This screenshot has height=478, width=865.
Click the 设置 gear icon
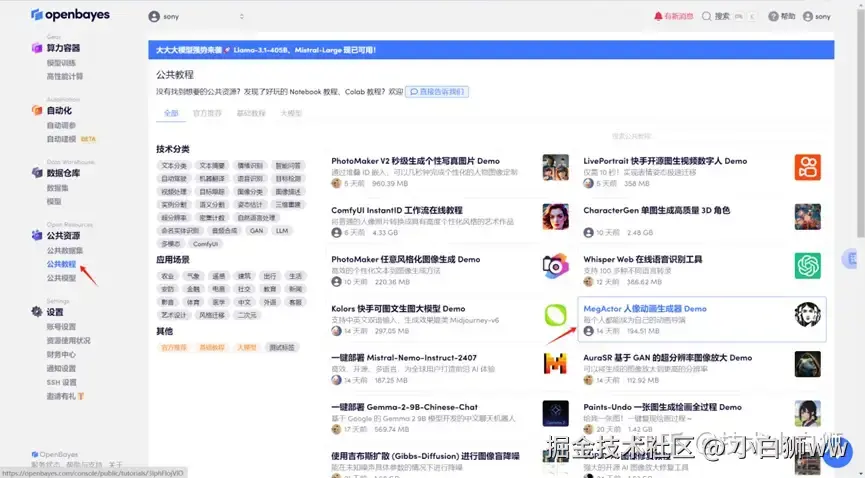[x=36, y=312]
